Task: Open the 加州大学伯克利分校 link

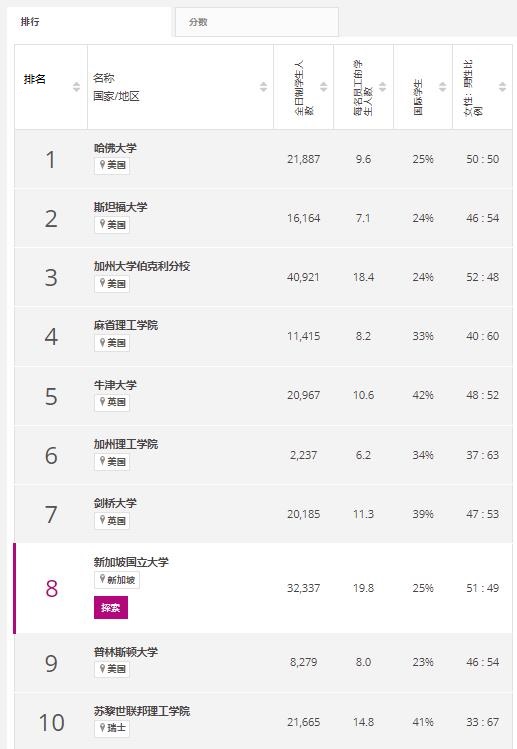Action: pos(142,266)
